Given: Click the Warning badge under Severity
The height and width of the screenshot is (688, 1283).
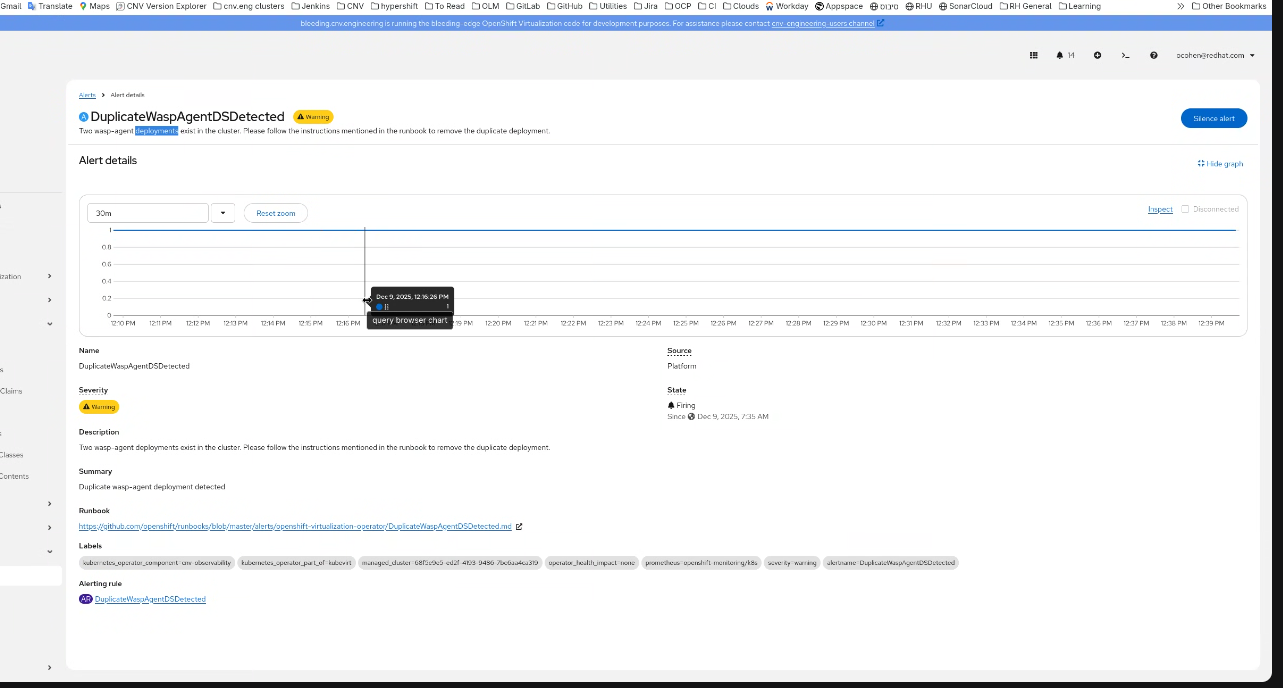Looking at the screenshot, I should 99,407.
